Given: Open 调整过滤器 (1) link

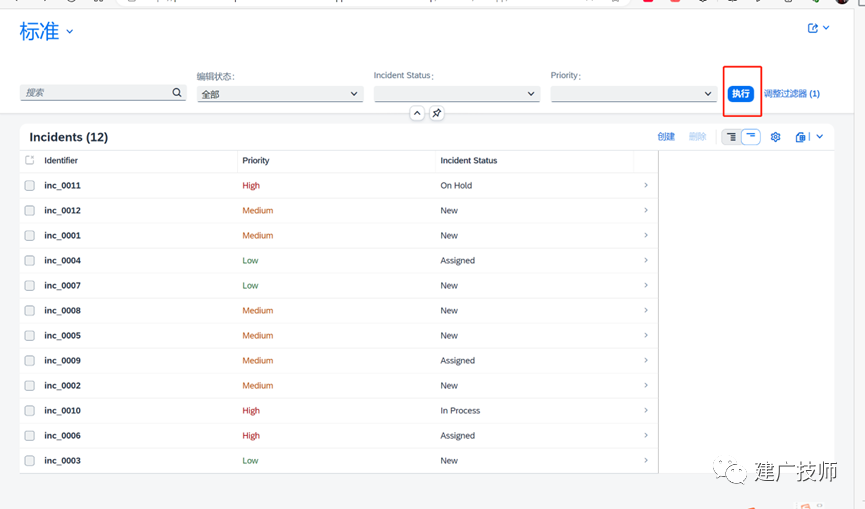Looking at the screenshot, I should [x=792, y=94].
